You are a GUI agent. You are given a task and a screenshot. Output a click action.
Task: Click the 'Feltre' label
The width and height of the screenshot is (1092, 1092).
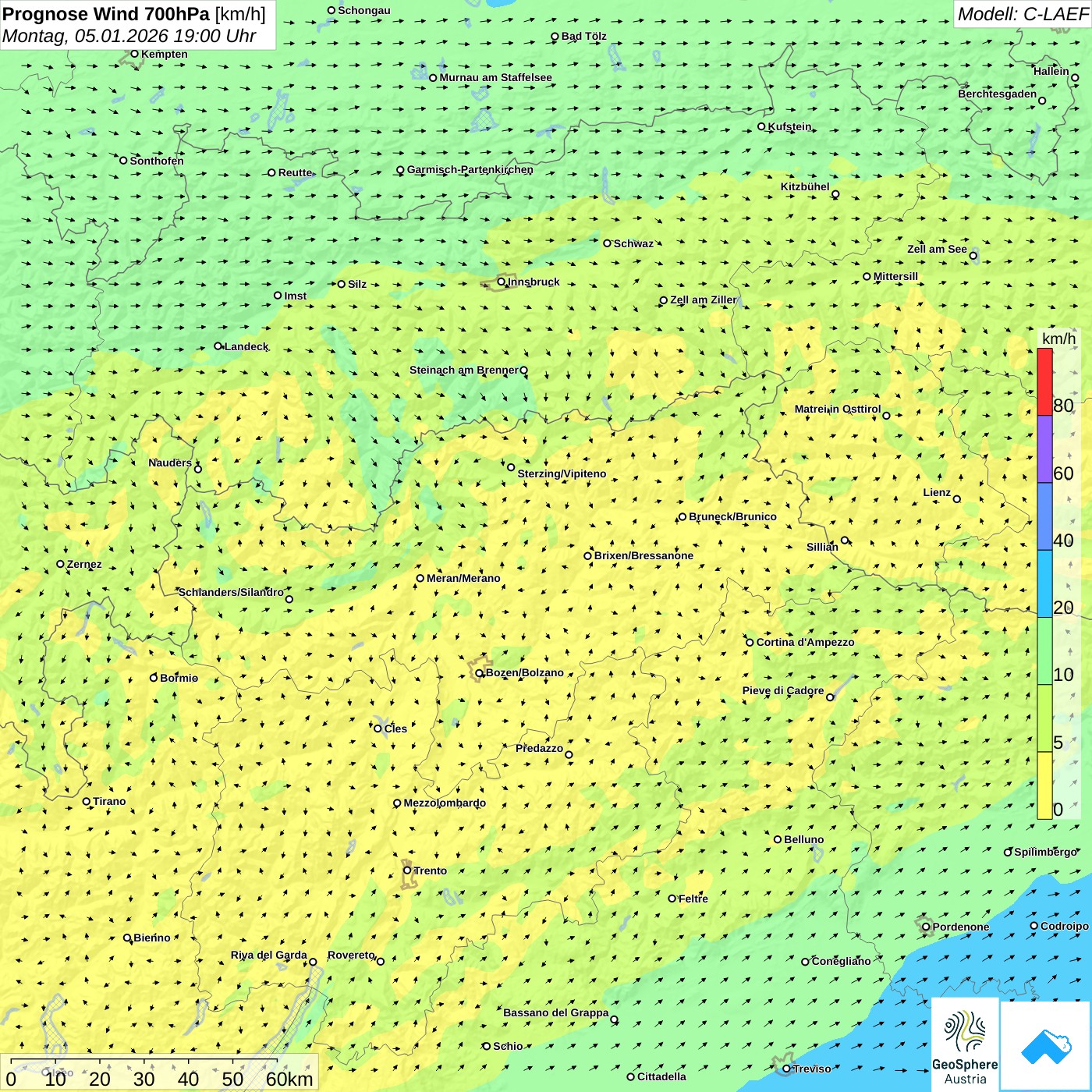(693, 899)
